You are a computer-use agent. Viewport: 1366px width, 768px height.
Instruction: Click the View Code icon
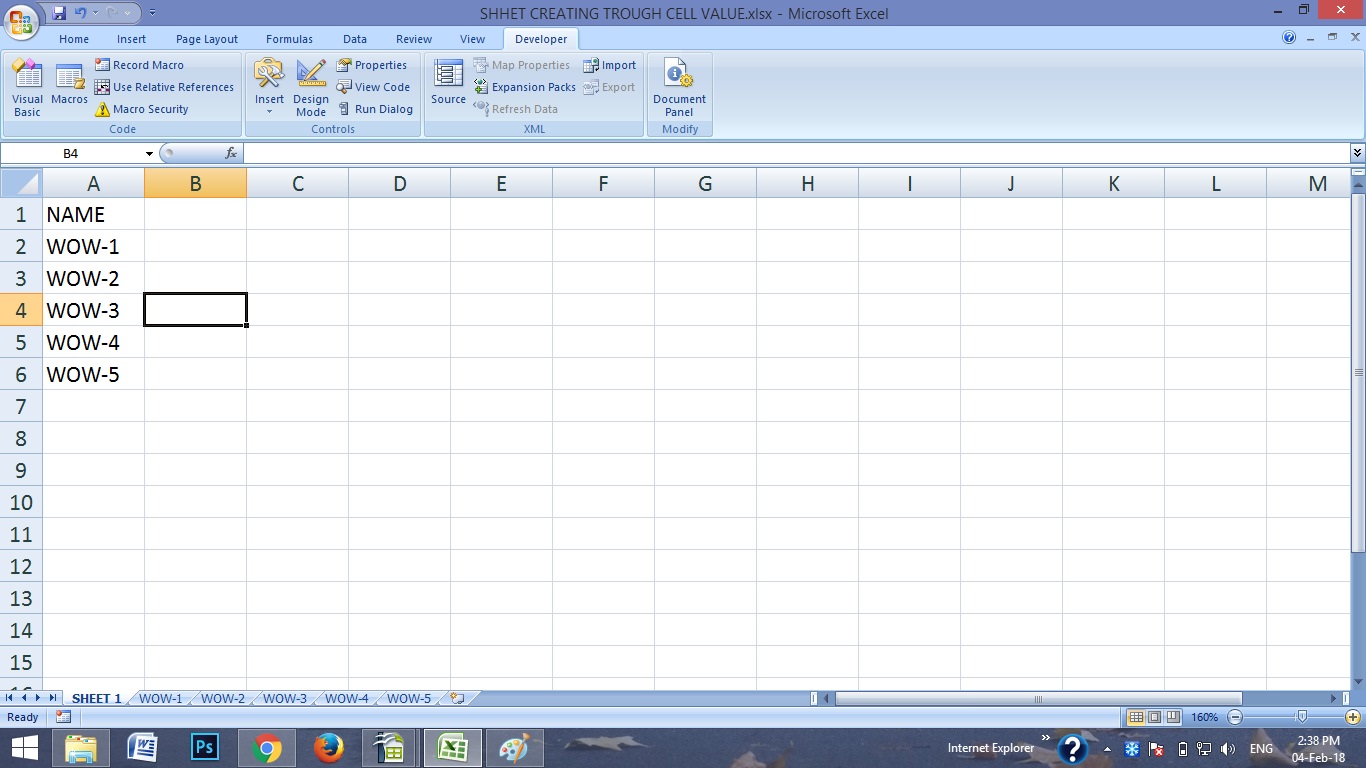(x=373, y=87)
